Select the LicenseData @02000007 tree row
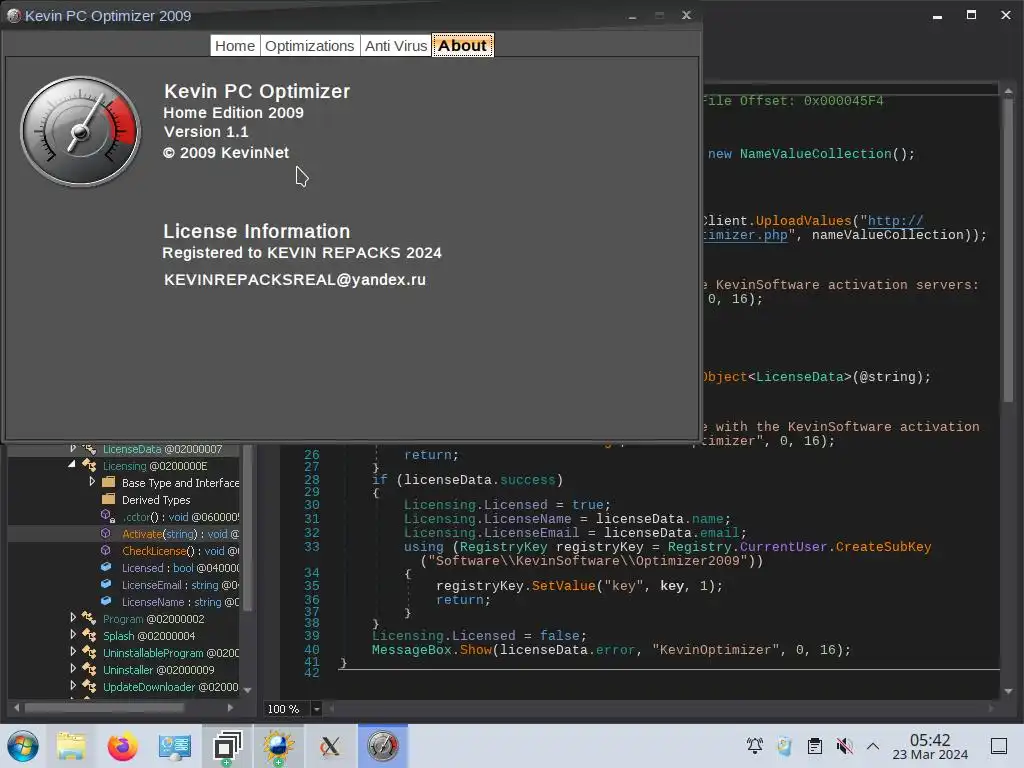 click(162, 449)
